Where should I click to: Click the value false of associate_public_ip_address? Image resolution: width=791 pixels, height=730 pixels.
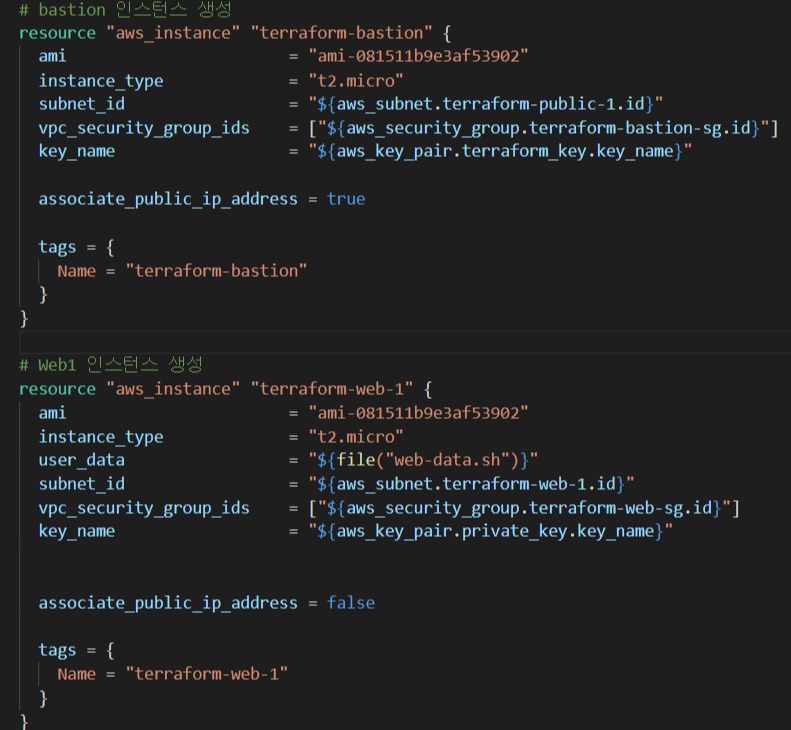pyautogui.click(x=351, y=603)
